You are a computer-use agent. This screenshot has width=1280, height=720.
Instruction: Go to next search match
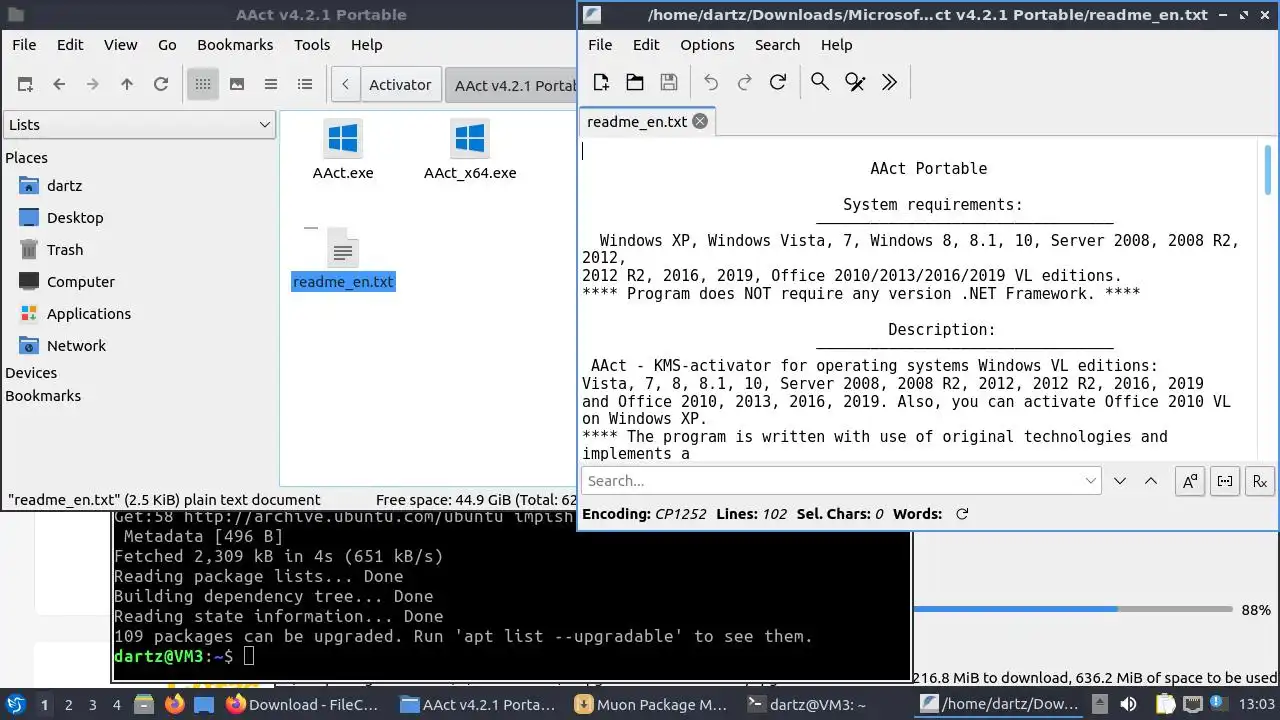tap(1120, 481)
